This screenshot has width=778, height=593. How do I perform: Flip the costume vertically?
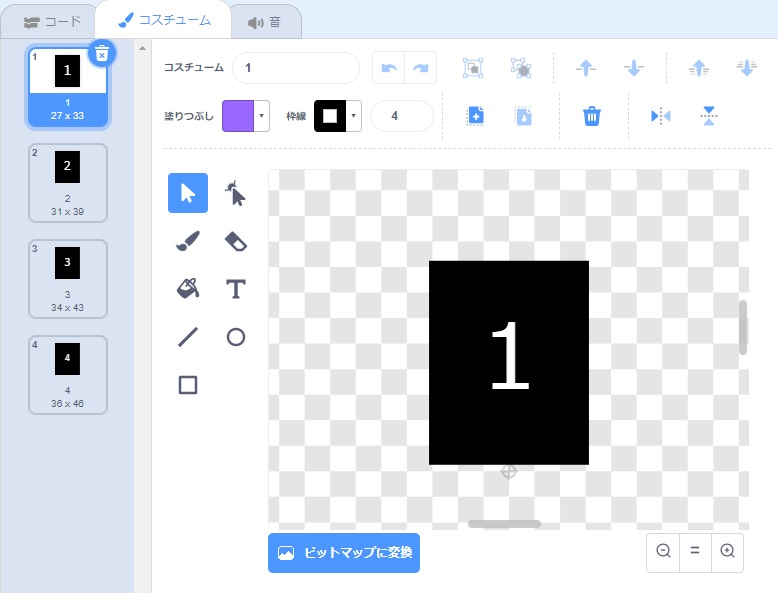[x=709, y=116]
